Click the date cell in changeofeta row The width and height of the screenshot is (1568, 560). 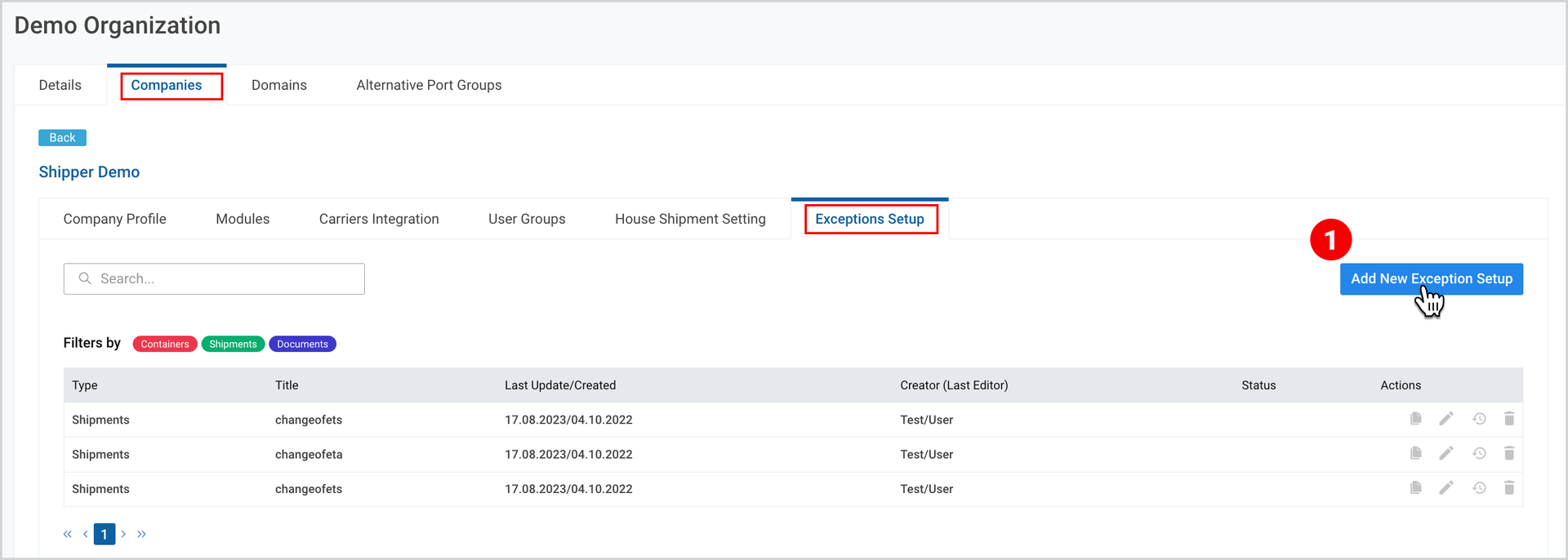[568, 455]
